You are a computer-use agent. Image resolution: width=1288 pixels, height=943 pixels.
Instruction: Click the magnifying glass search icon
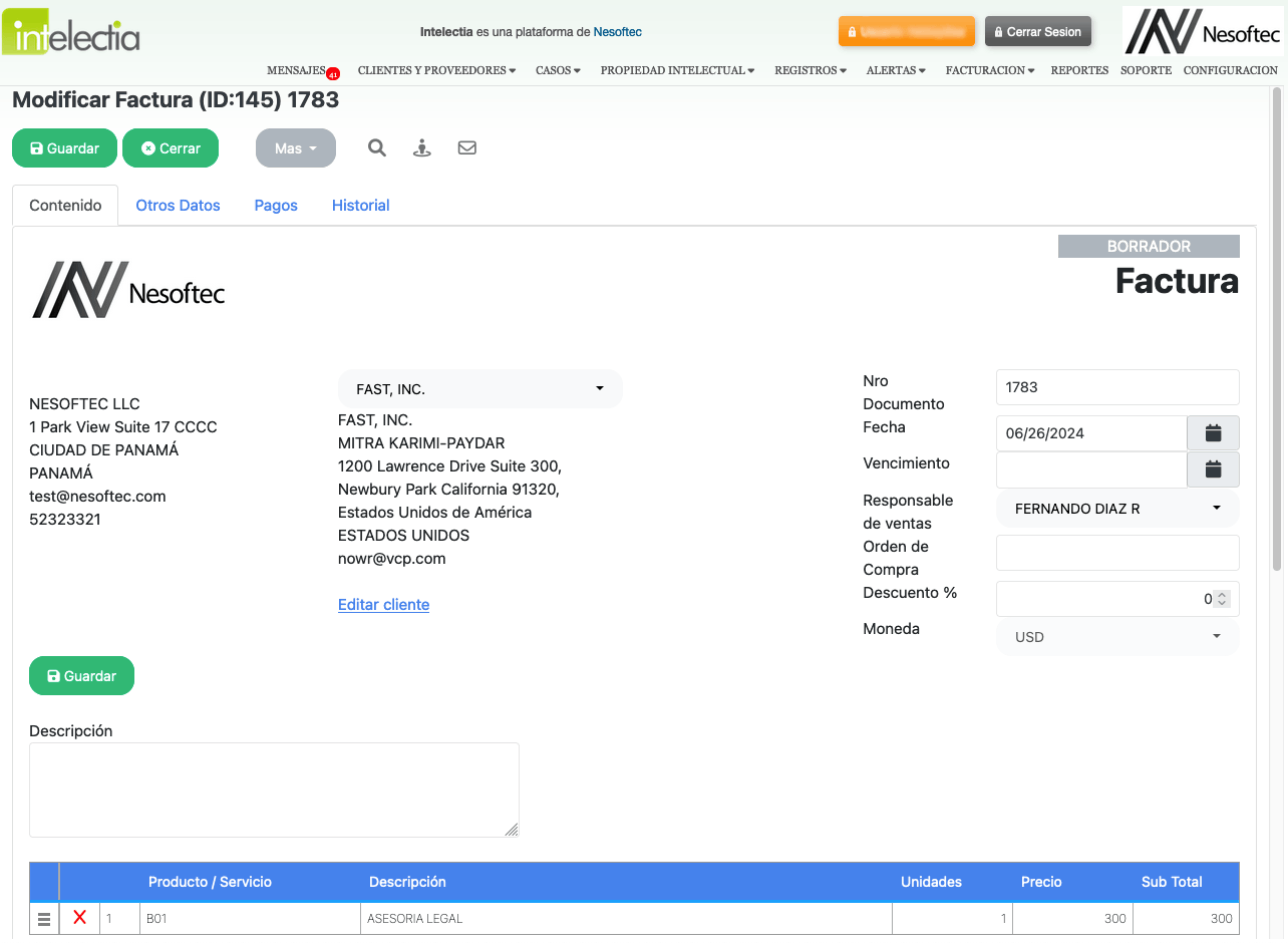(376, 148)
